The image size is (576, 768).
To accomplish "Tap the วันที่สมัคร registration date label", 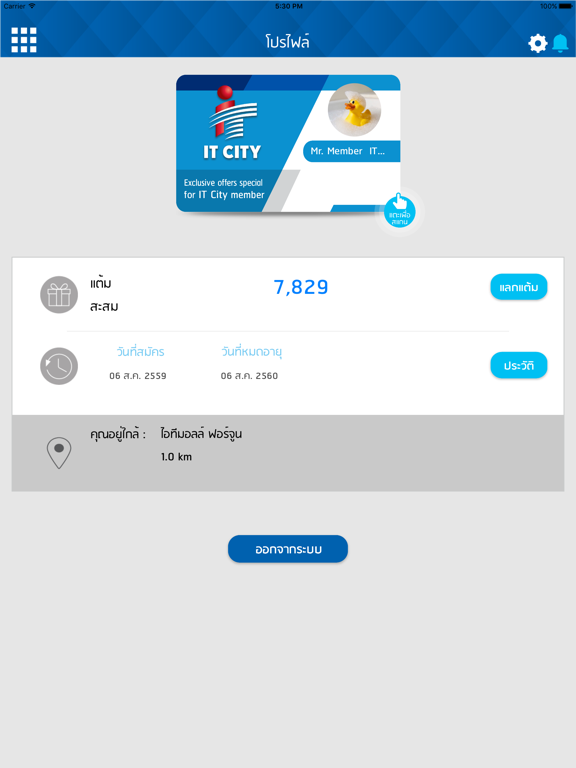I will coord(140,352).
